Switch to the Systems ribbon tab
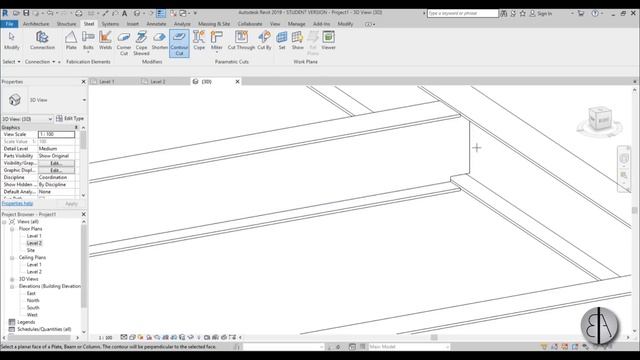The width and height of the screenshot is (640, 360). click(x=110, y=24)
